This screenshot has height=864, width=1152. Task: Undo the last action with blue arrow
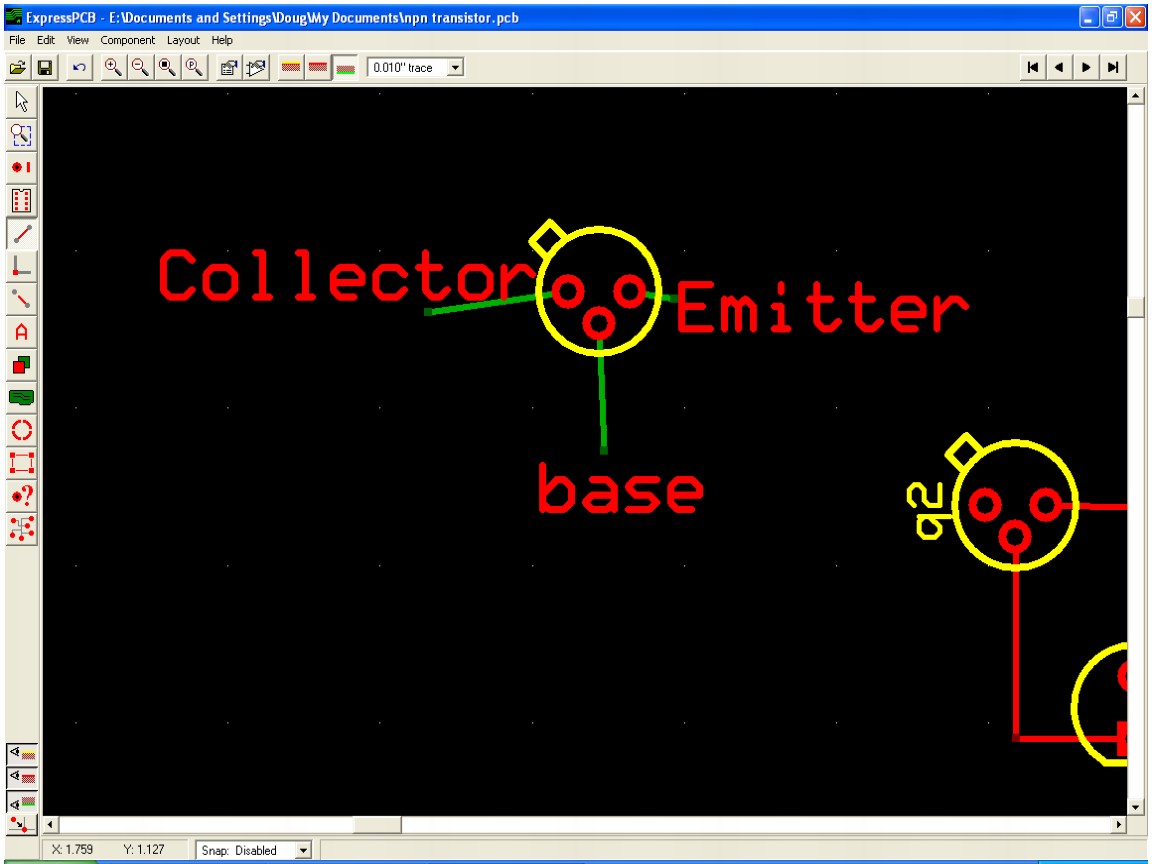pos(79,68)
